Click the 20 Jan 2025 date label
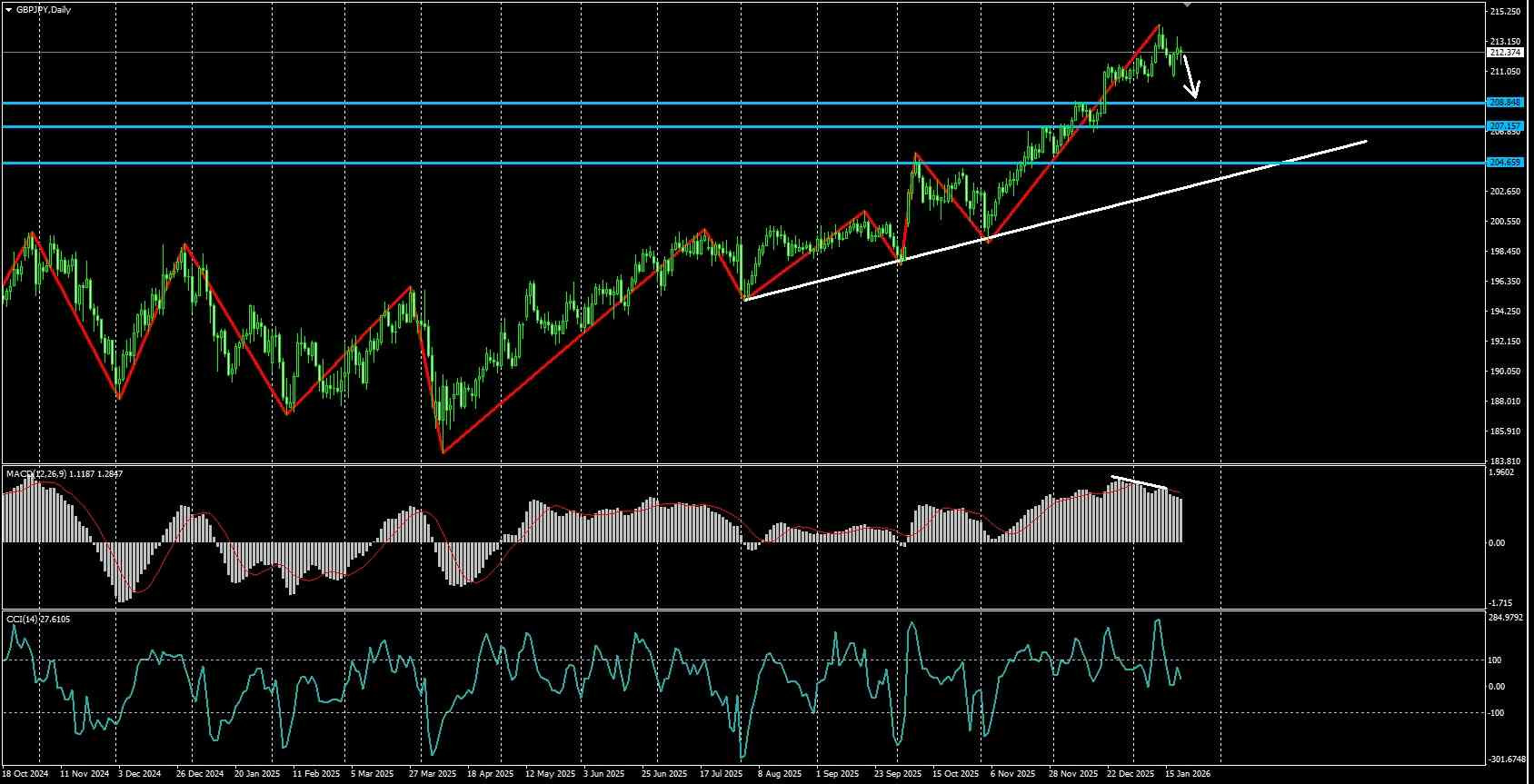 click(257, 774)
